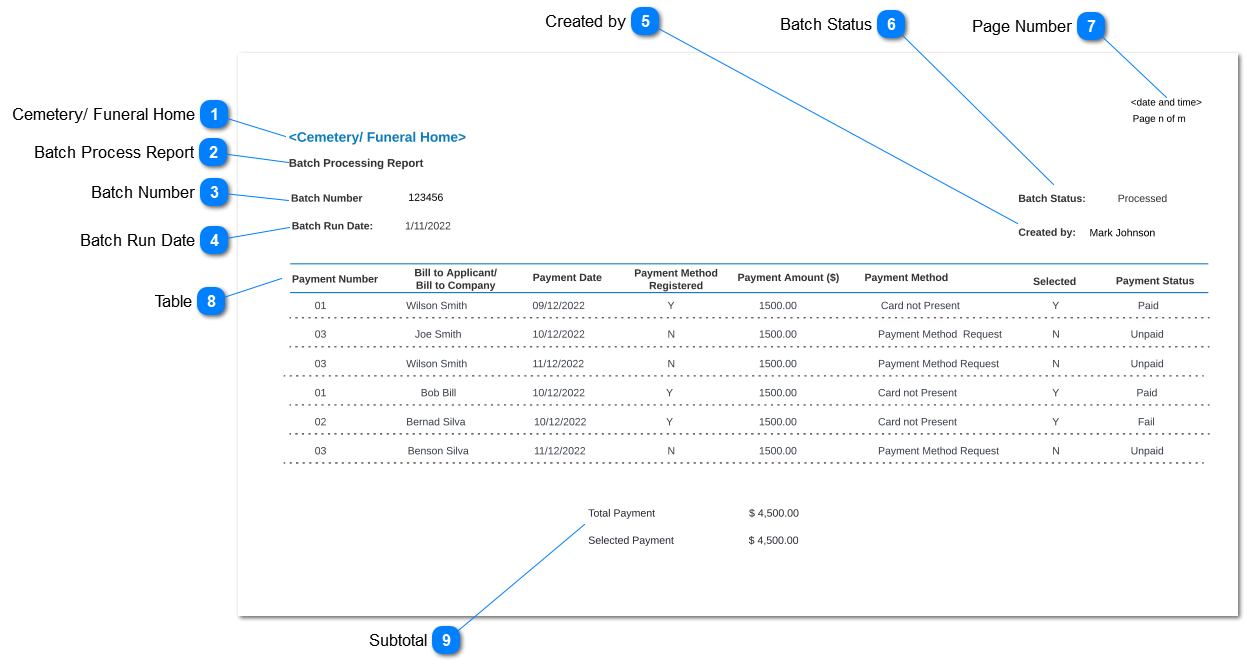The height and width of the screenshot is (666, 1247).
Task: Select the run date value 1/11/2022
Action: (428, 226)
